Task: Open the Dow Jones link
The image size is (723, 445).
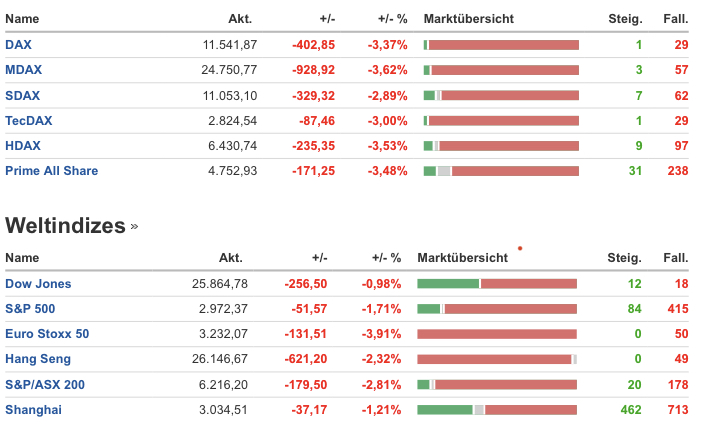Action: click(x=38, y=284)
